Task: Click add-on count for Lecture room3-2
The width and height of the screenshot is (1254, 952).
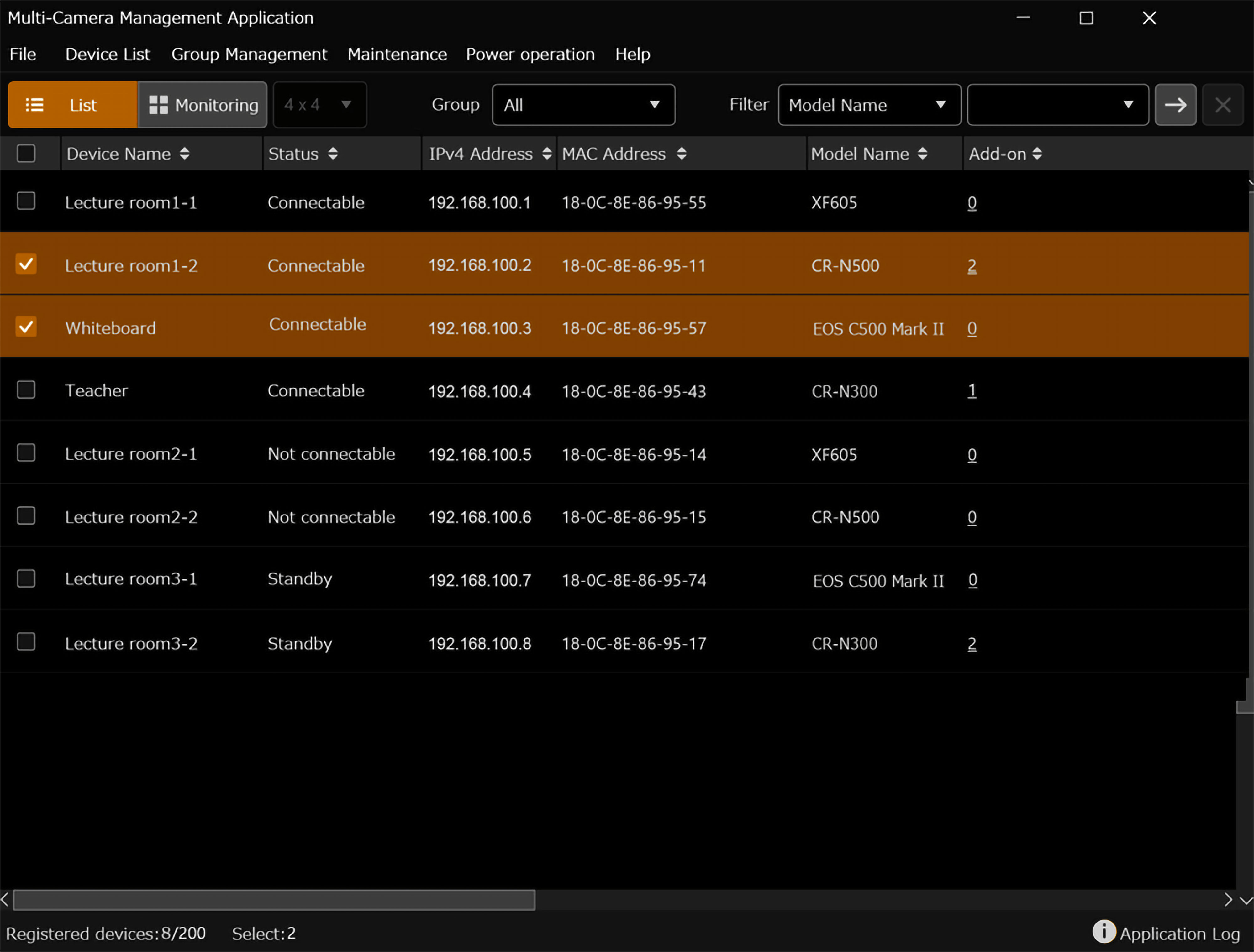Action: point(972,644)
